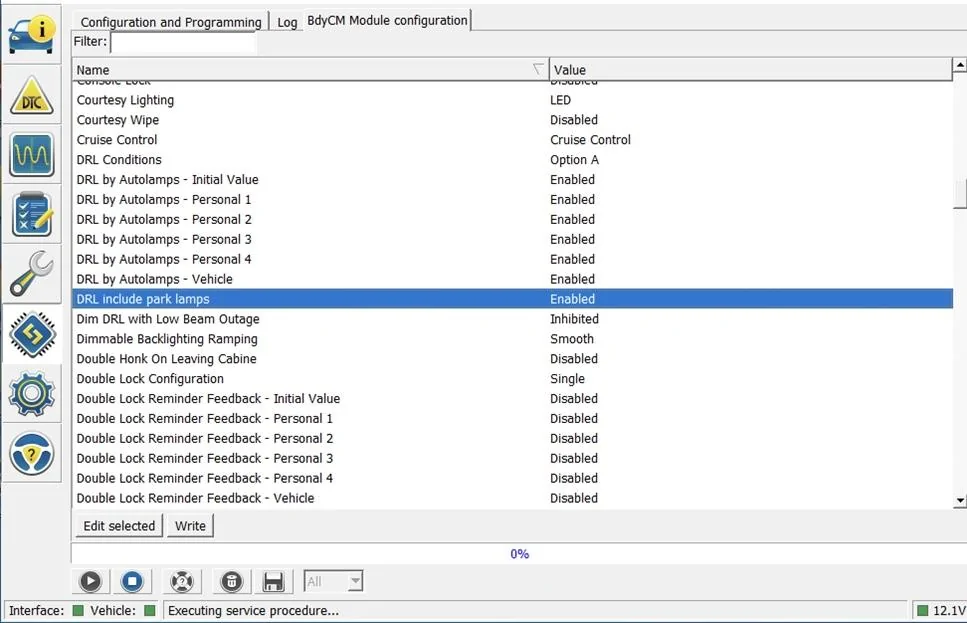
Task: Click the vertical scrollbar thumb
Action: coord(960,194)
